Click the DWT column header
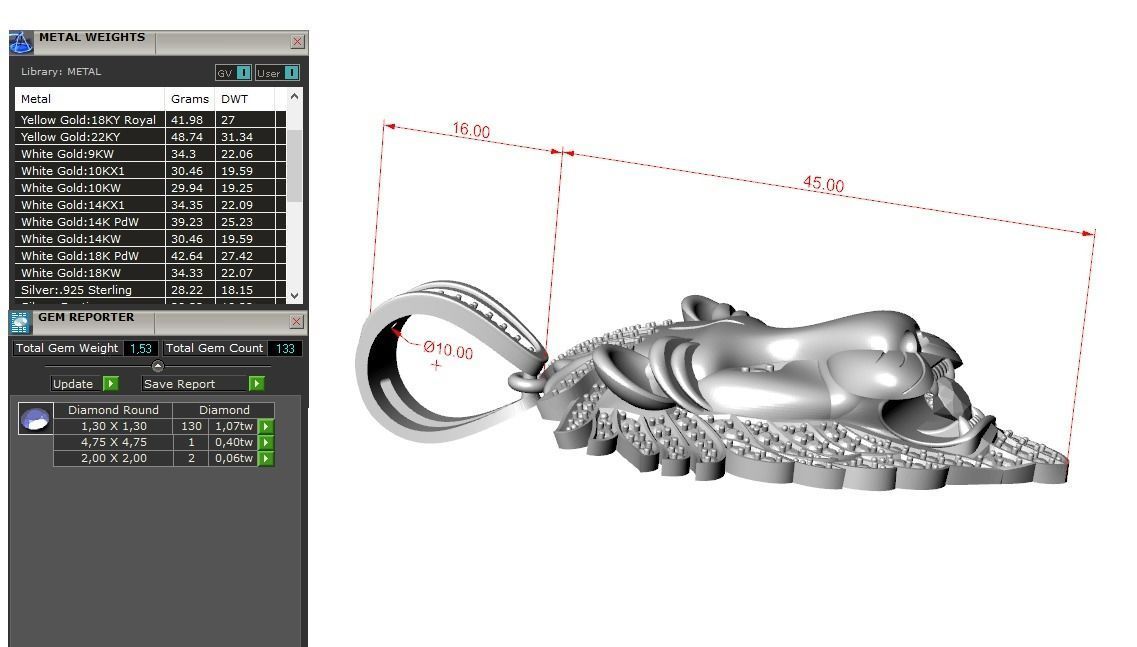The height and width of the screenshot is (647, 1137). pos(244,99)
